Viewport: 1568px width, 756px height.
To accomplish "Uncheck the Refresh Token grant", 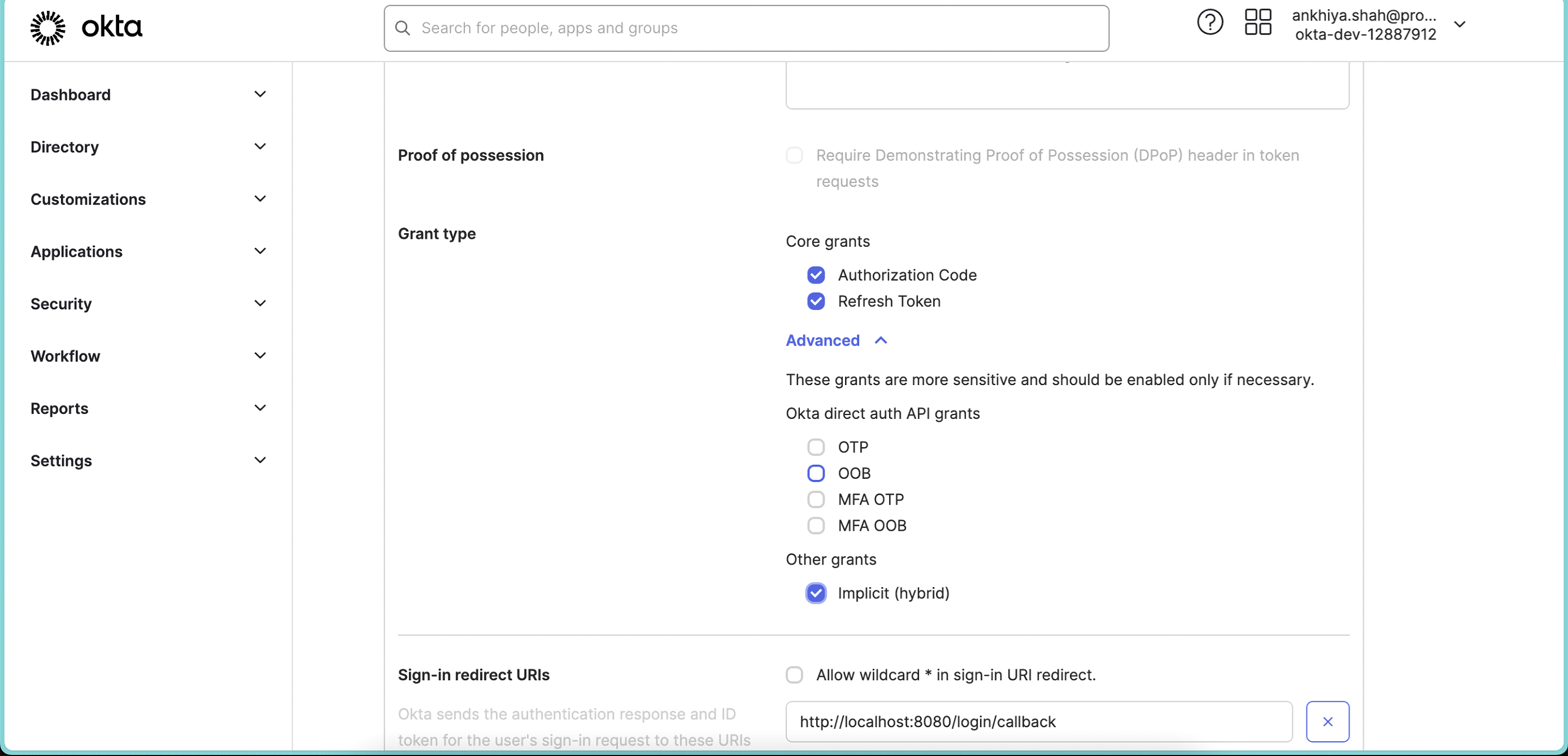I will click(816, 301).
